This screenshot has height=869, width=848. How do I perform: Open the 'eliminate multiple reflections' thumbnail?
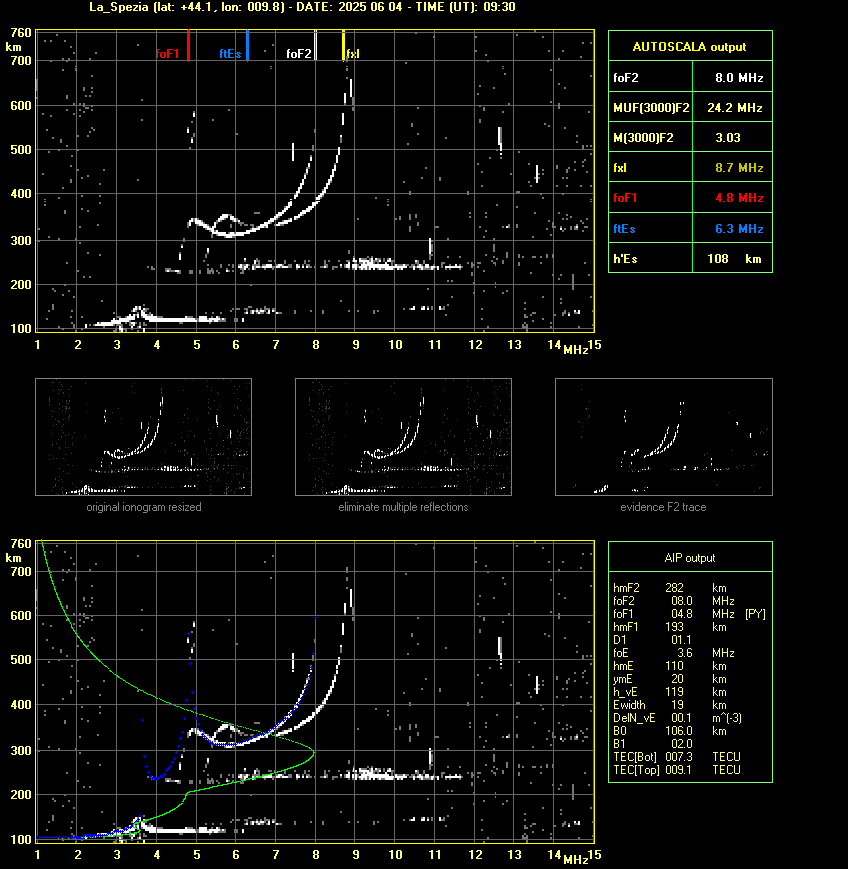pos(403,437)
